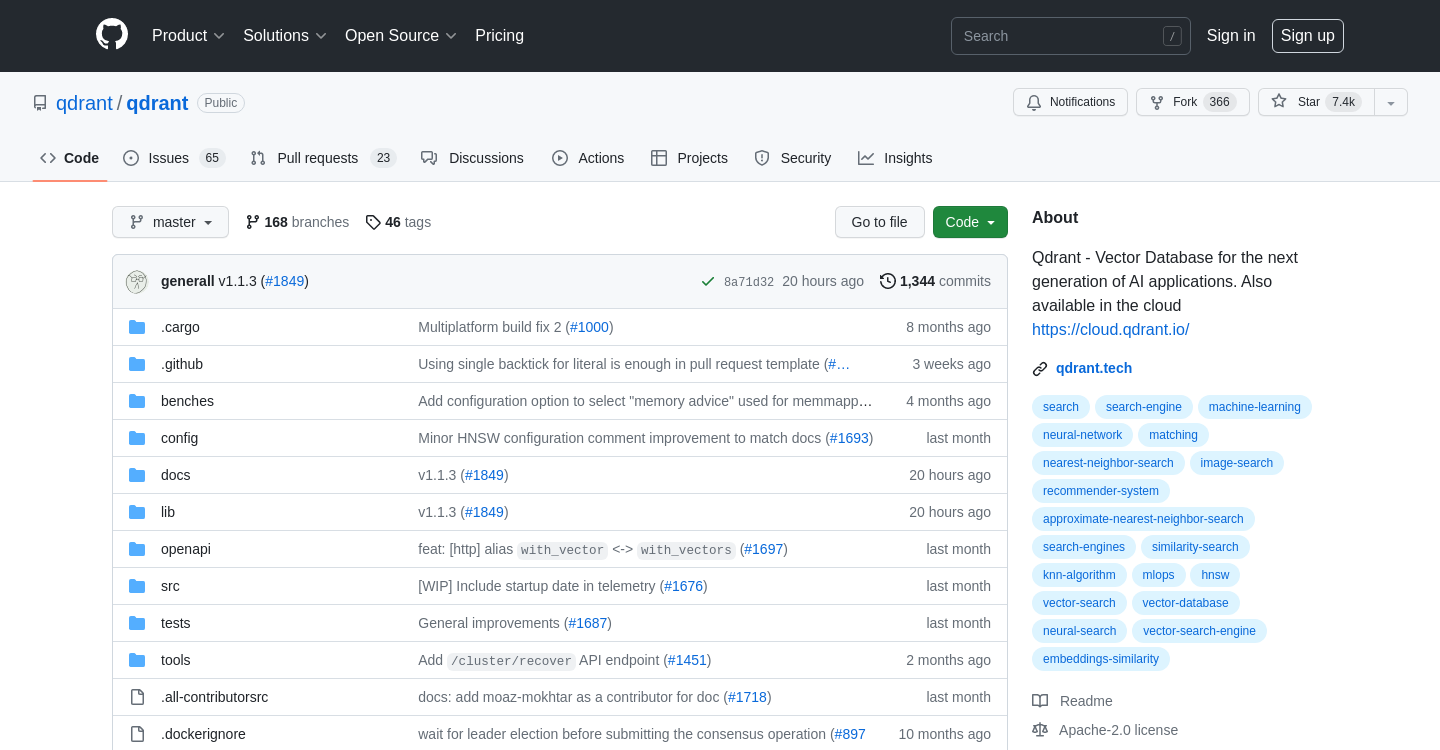Click the .all-contributorsrc file icon

[x=137, y=697]
